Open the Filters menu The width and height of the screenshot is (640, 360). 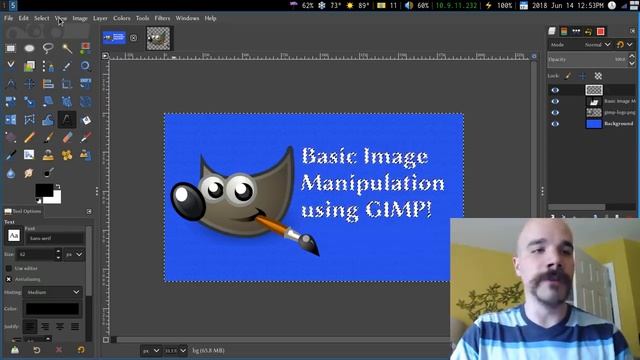click(x=162, y=18)
